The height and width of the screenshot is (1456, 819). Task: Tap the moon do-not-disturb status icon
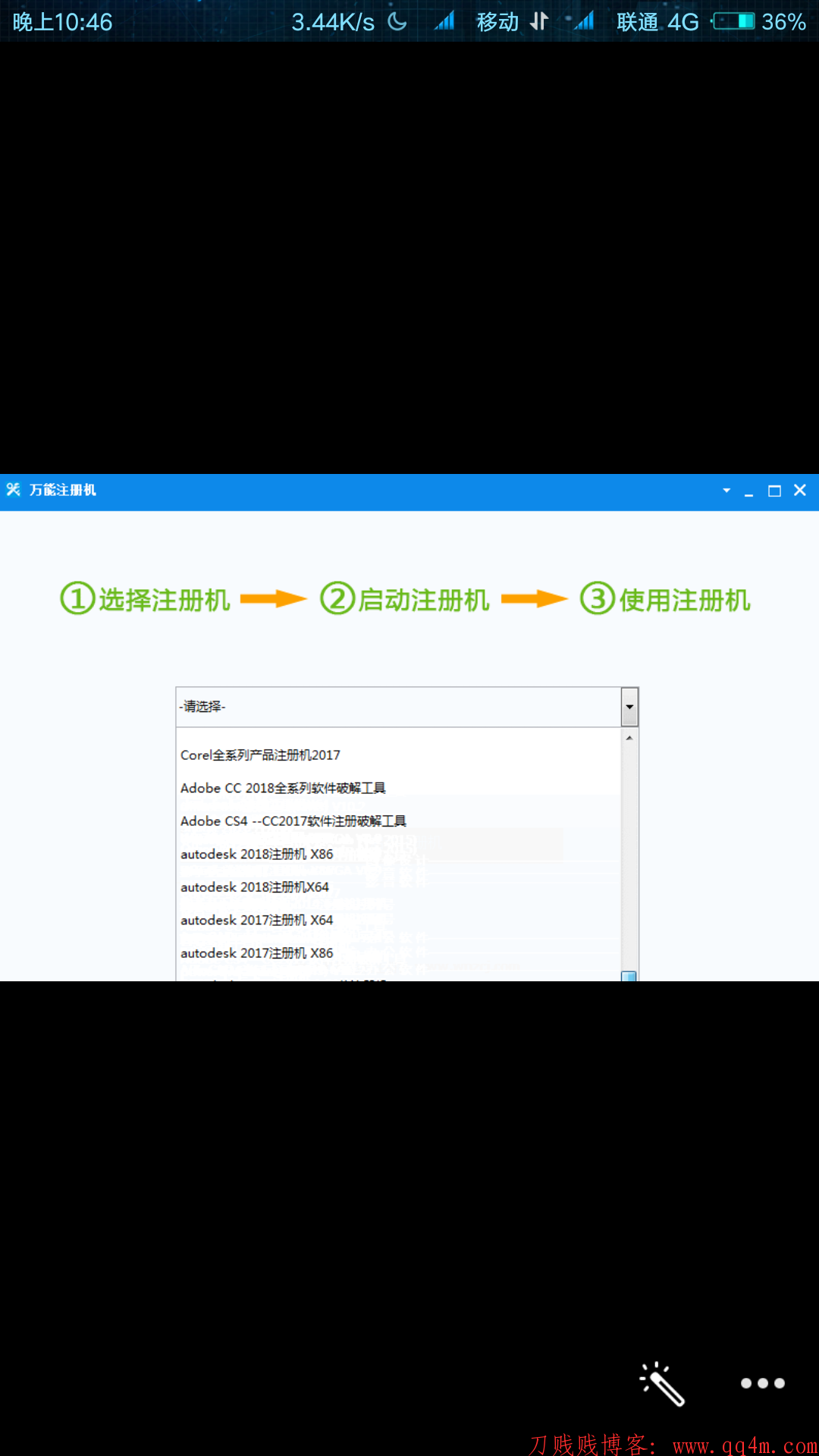397,21
